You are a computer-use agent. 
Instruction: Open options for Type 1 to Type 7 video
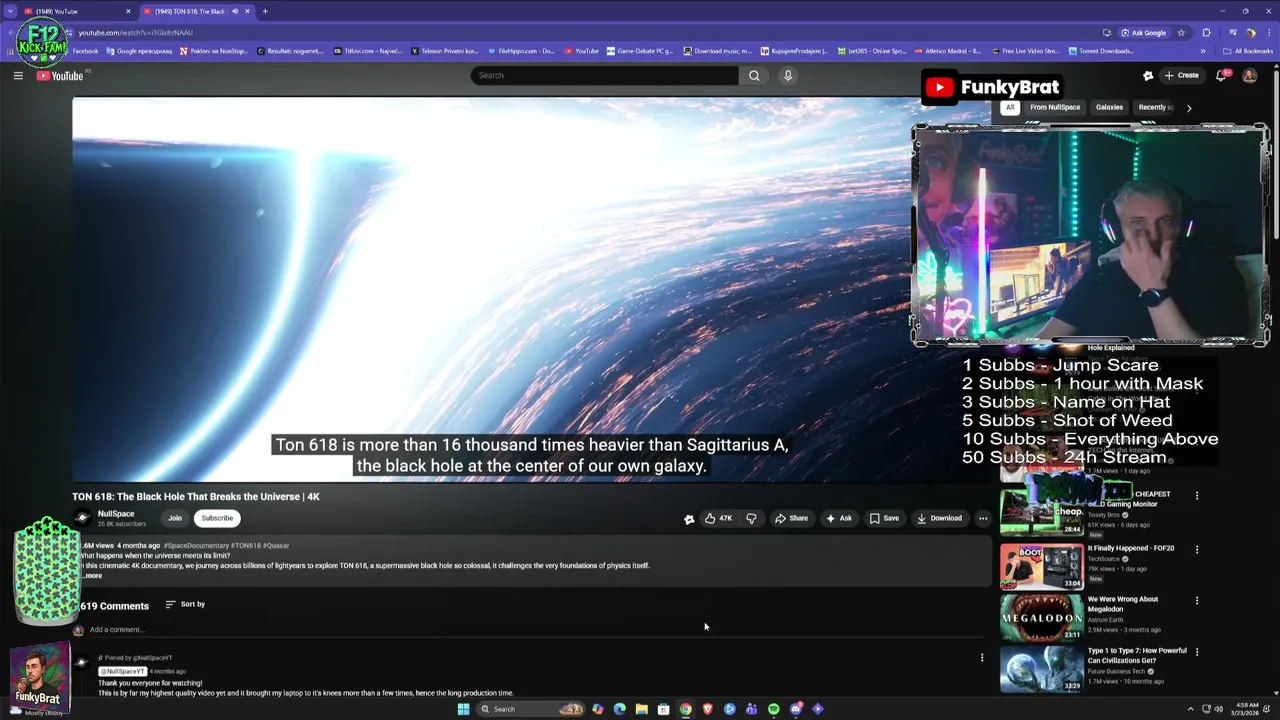1197,652
